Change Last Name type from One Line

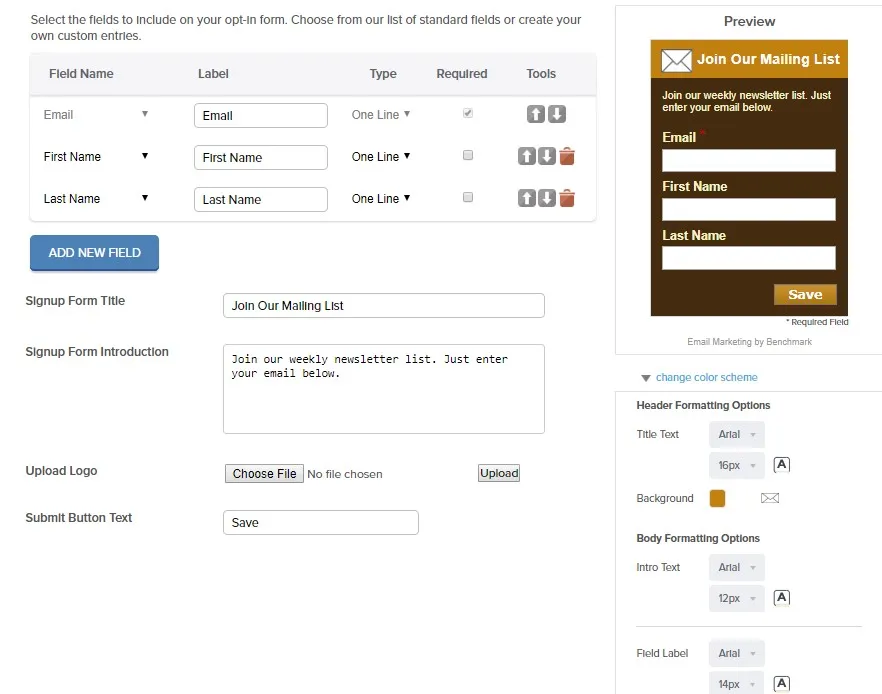tap(381, 199)
